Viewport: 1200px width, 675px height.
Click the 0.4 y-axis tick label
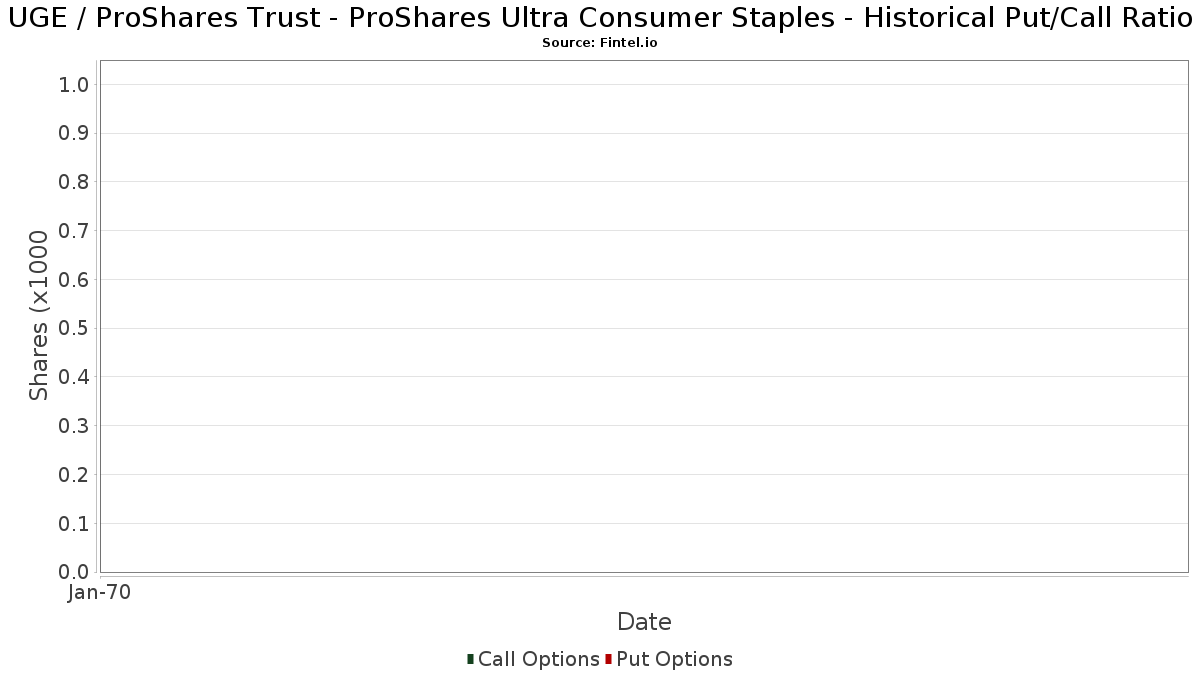coord(74,377)
